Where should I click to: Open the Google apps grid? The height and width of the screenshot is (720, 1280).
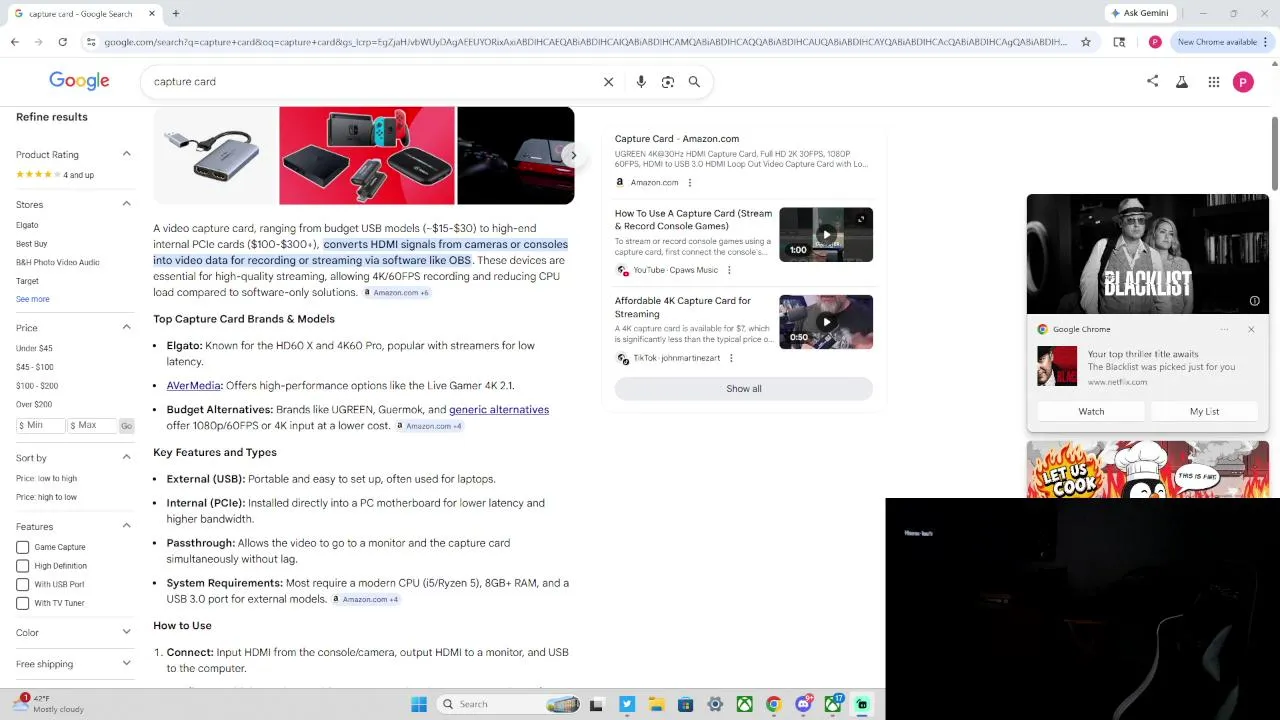click(x=1214, y=82)
